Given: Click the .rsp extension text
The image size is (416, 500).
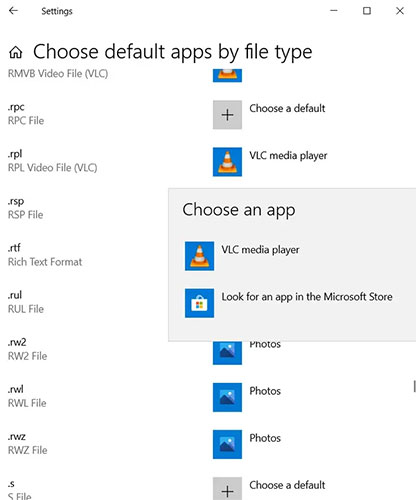Looking at the screenshot, I should point(16,201).
